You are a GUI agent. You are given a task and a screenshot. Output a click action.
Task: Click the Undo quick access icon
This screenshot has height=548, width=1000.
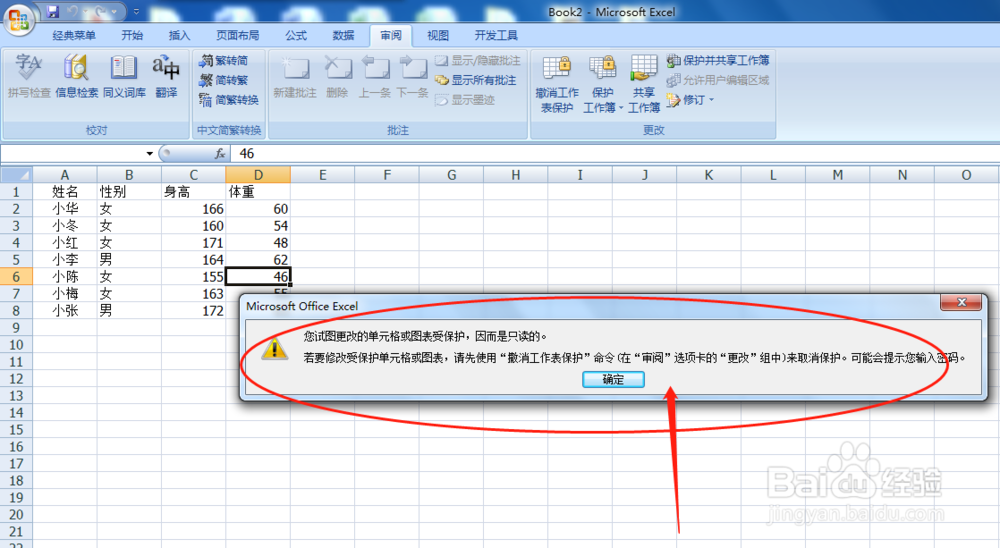(x=73, y=11)
